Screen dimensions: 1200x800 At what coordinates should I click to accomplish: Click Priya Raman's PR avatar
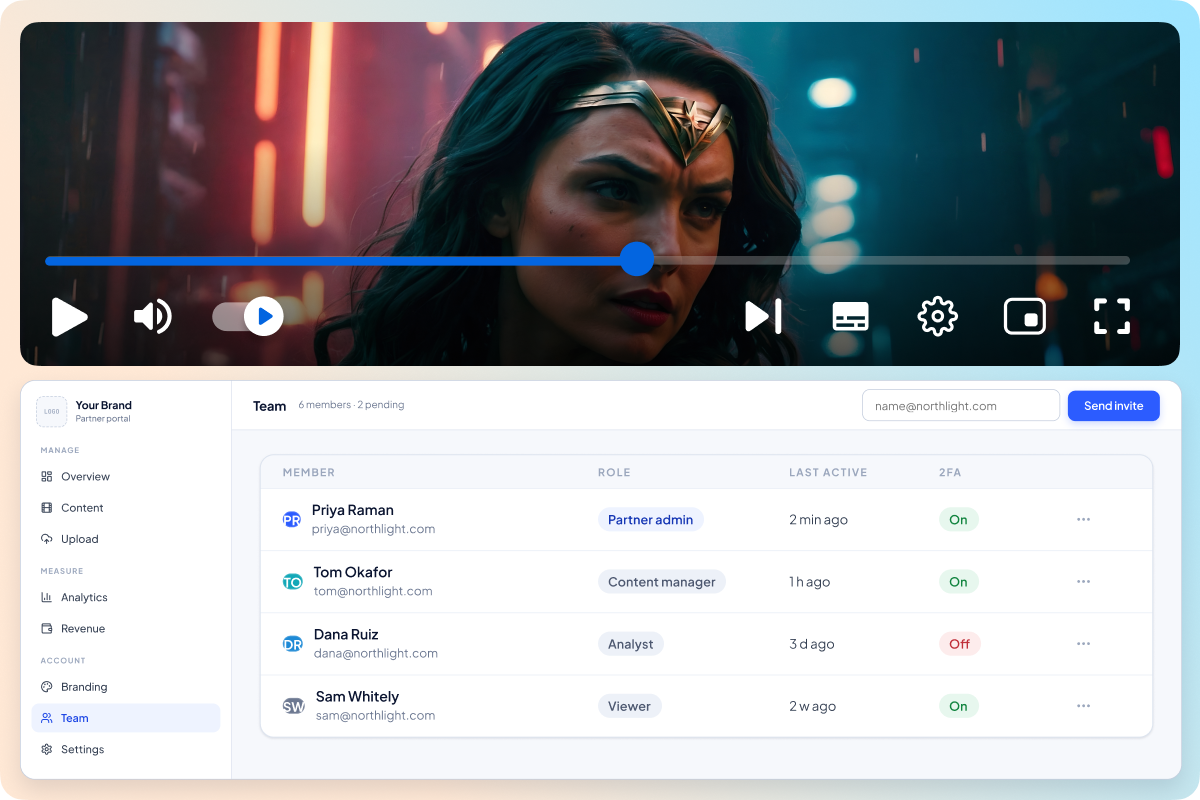[x=292, y=520]
